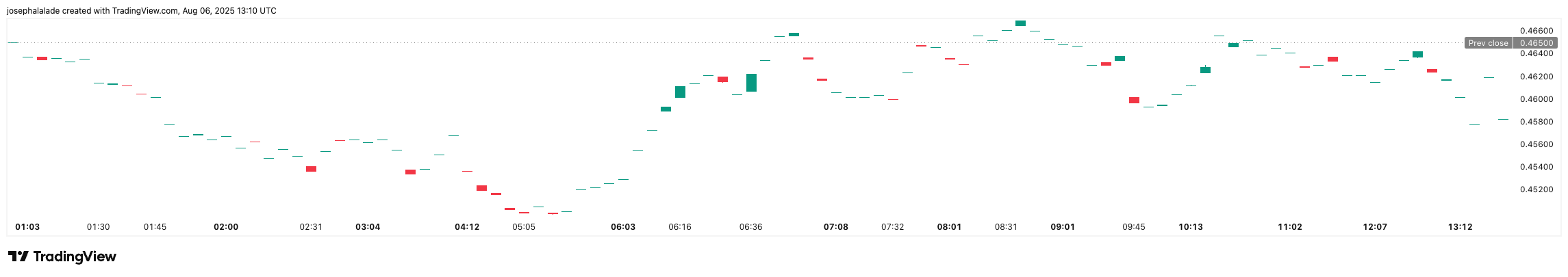Click the 08:01 time axis label
This screenshot has width=1568, height=277.
[949, 227]
